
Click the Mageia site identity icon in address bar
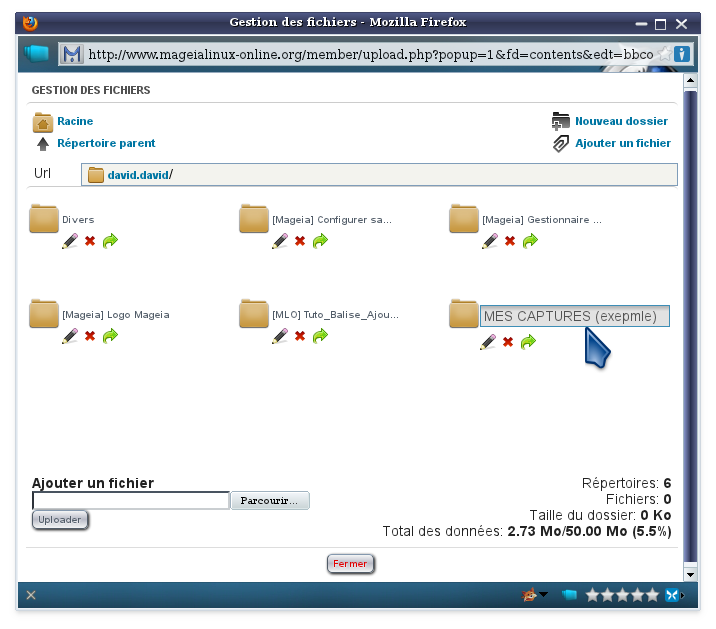coord(72,54)
